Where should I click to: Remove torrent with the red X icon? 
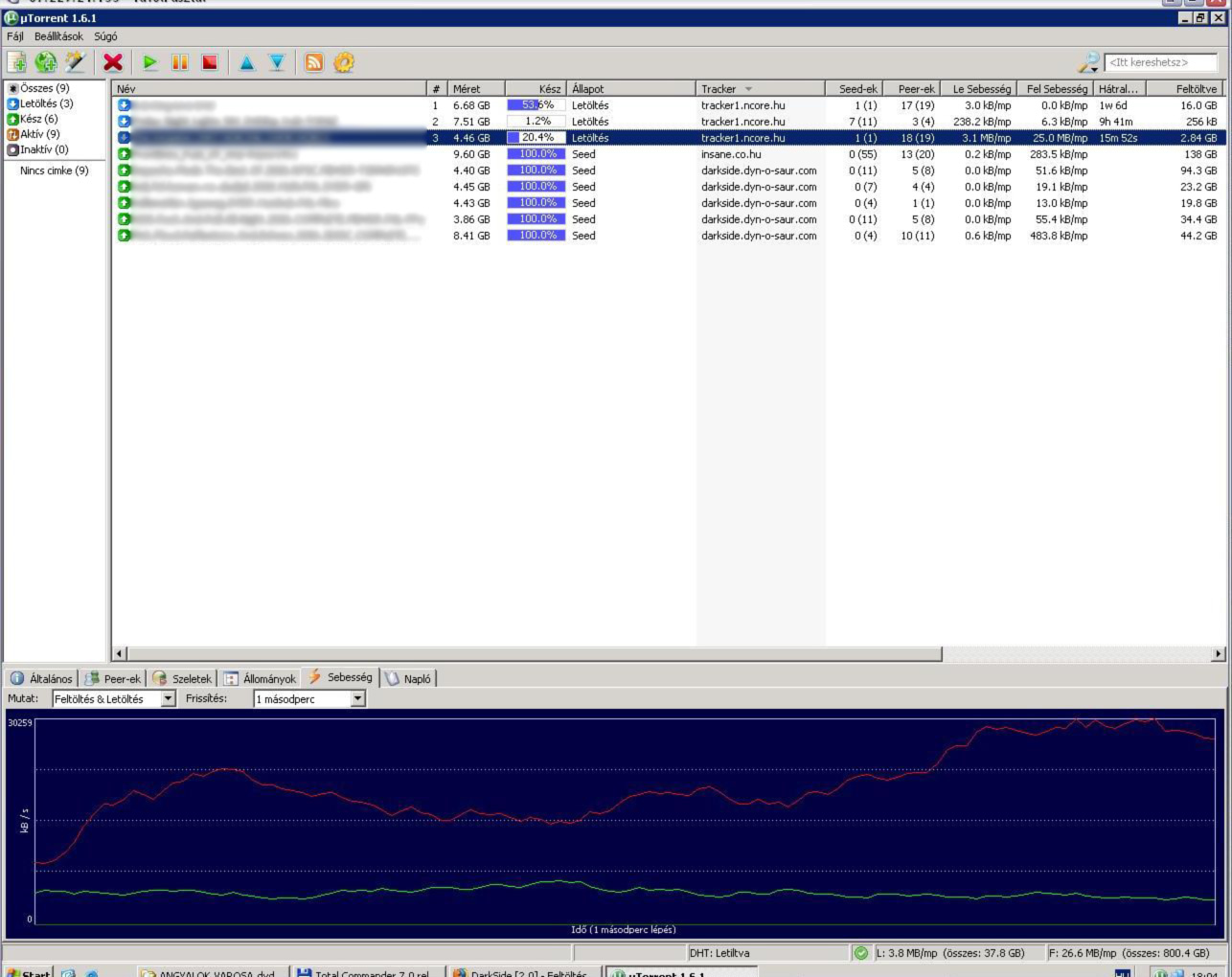113,62
